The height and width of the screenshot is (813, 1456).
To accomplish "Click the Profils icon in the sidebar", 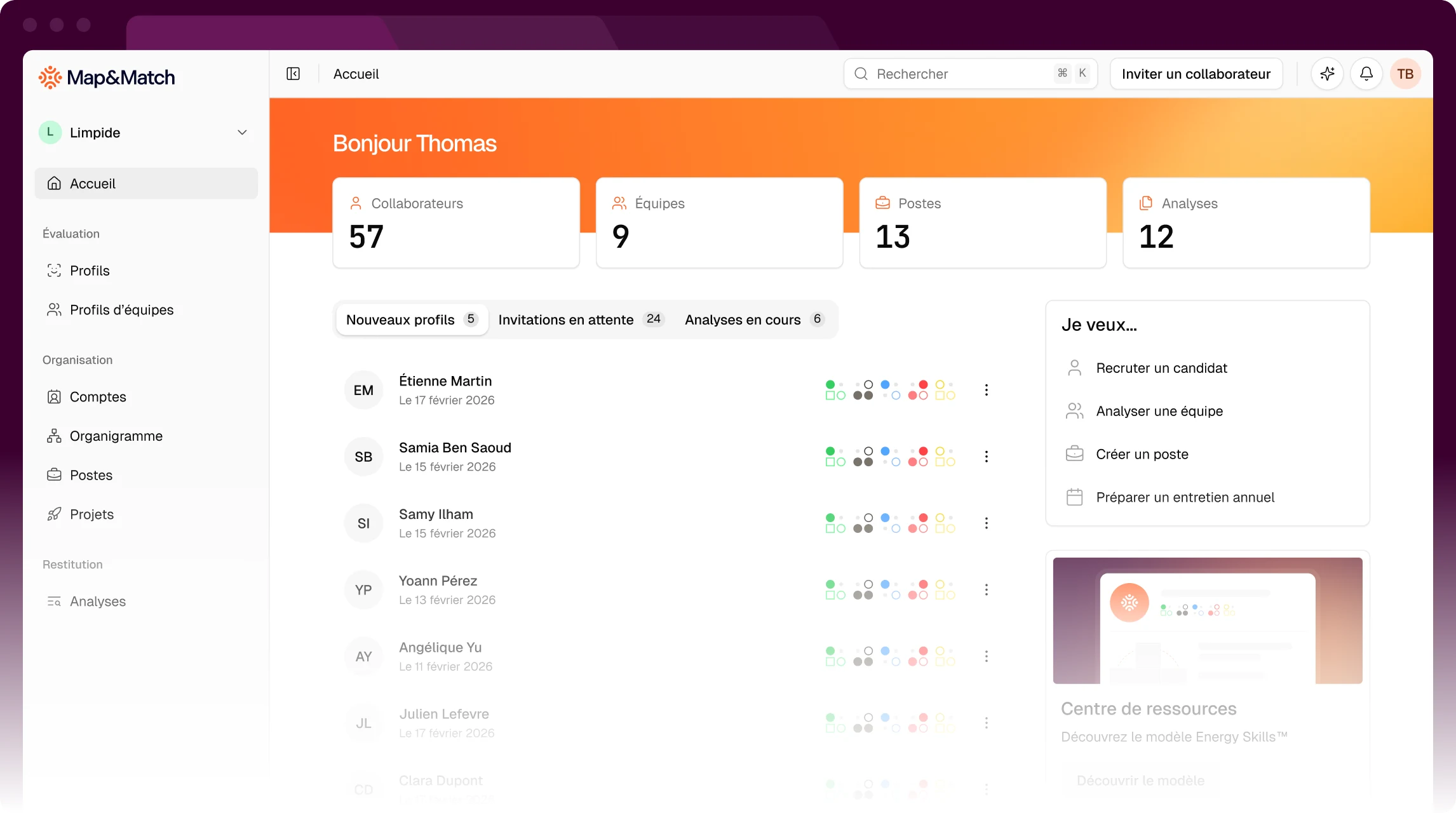I will coord(54,271).
